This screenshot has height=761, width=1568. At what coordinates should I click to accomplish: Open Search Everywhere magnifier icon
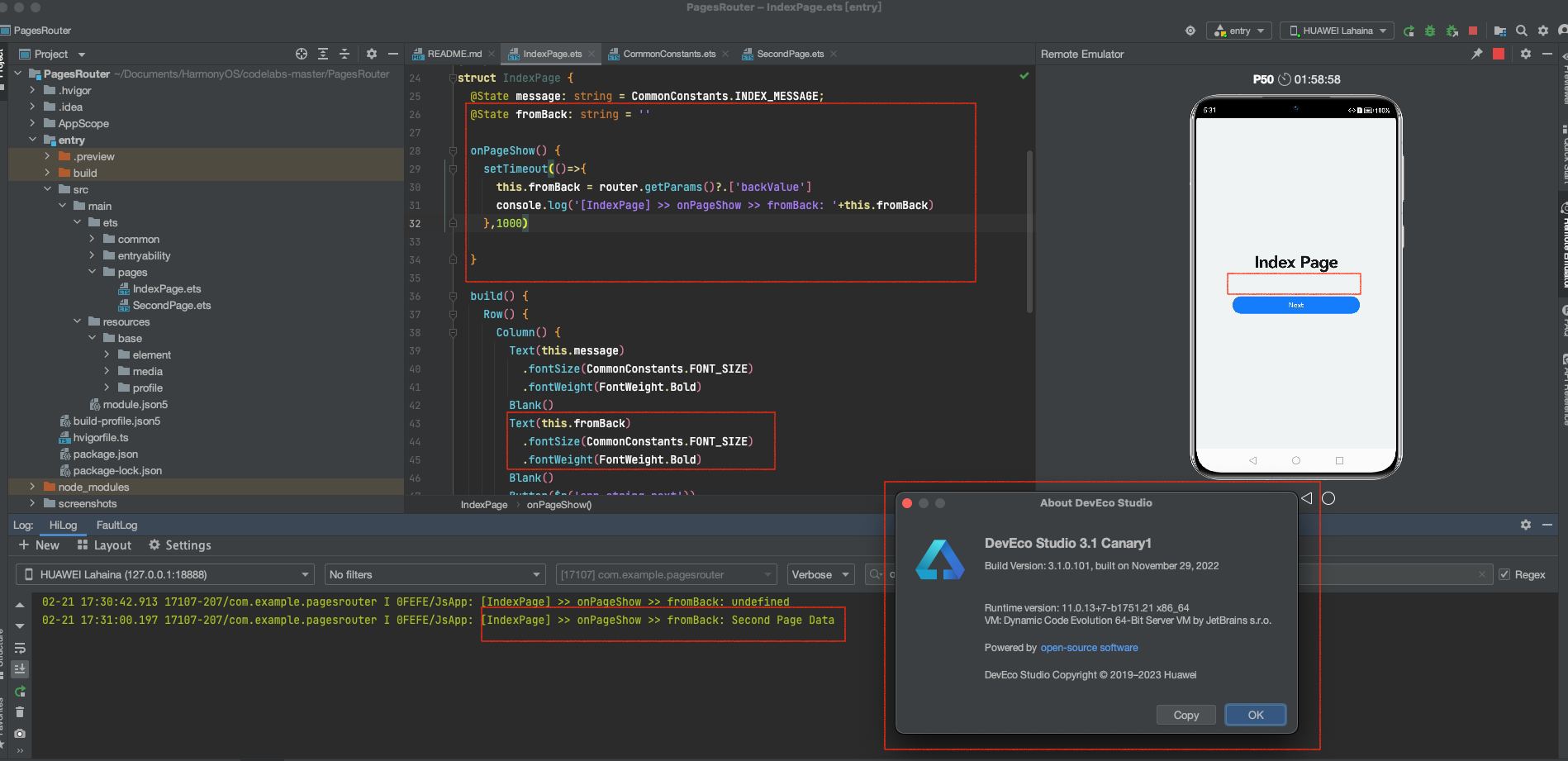[1522, 31]
